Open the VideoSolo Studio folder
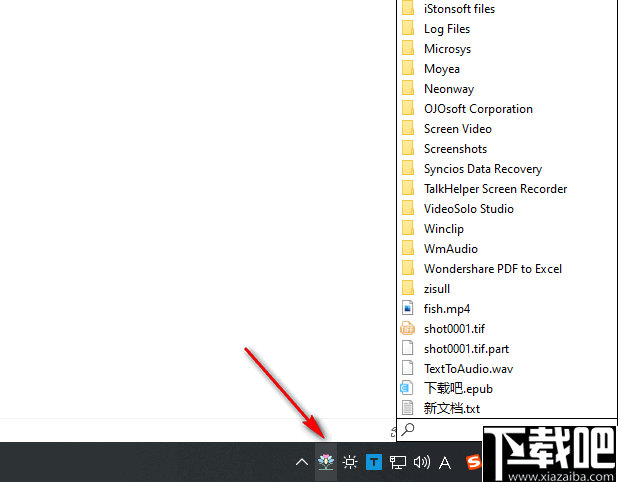 tap(469, 209)
